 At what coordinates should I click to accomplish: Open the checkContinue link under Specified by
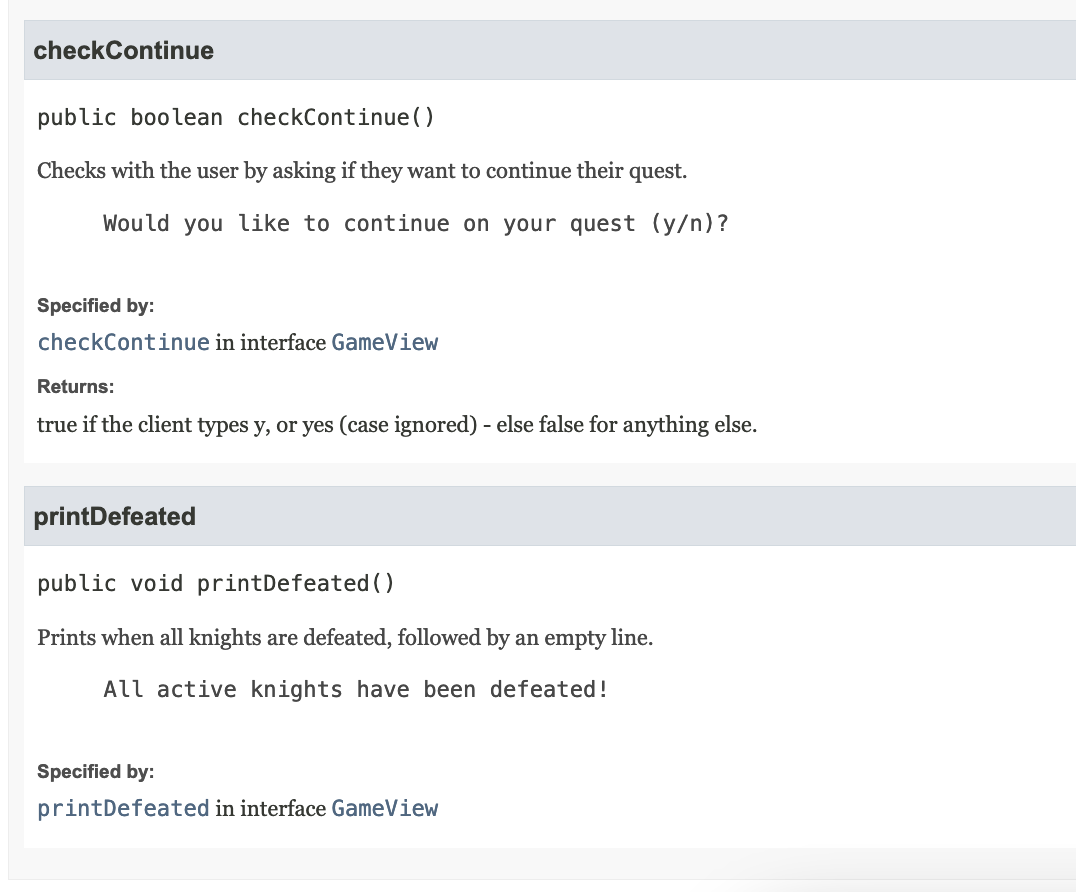coord(123,342)
